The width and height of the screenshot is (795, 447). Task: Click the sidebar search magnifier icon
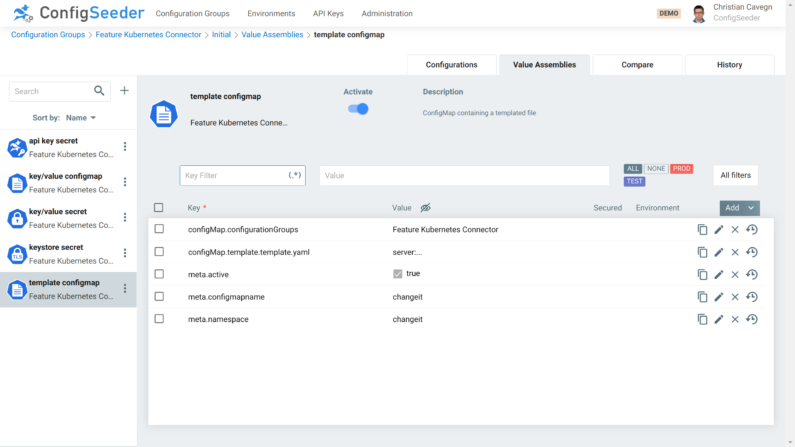99,91
